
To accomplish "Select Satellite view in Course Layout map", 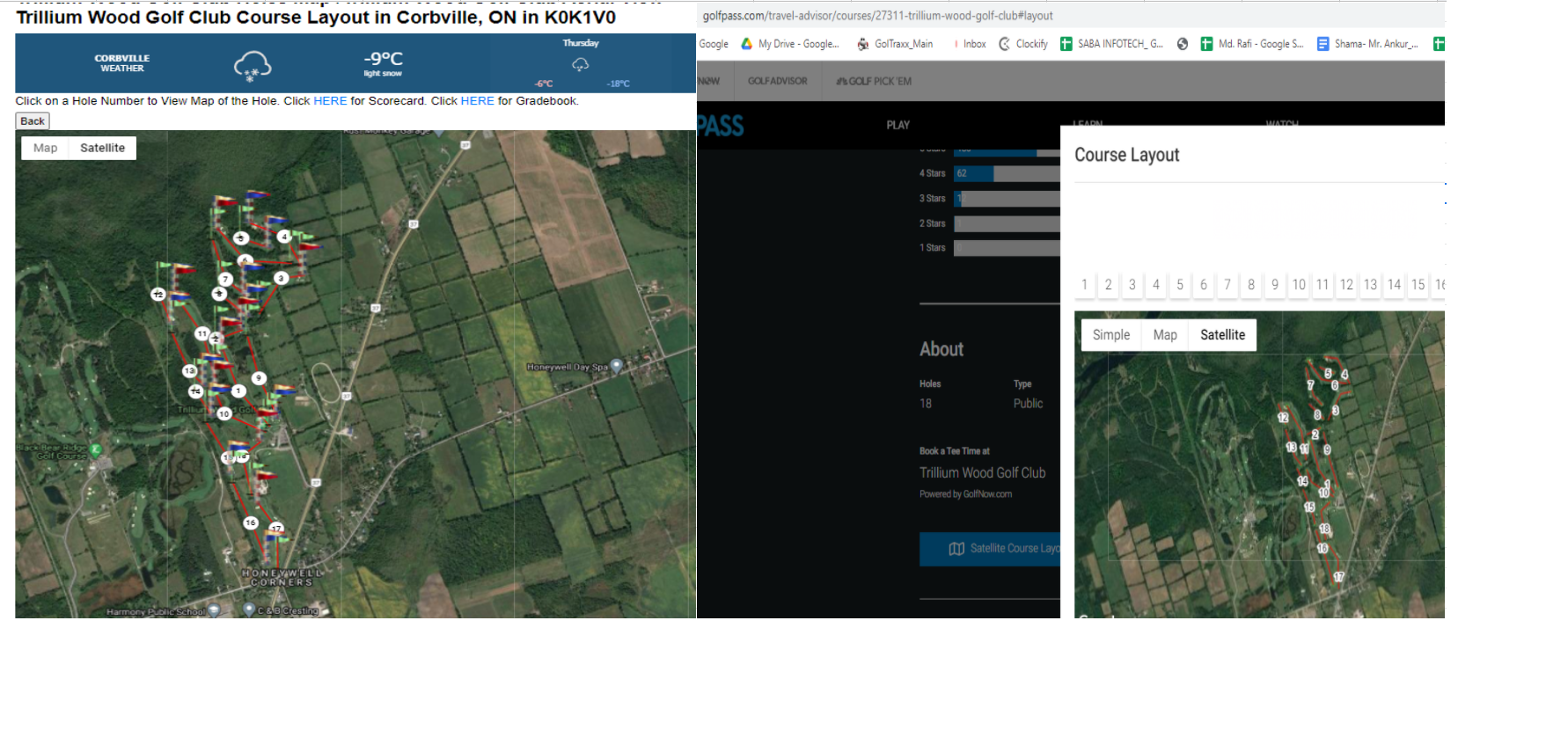I will (1223, 335).
